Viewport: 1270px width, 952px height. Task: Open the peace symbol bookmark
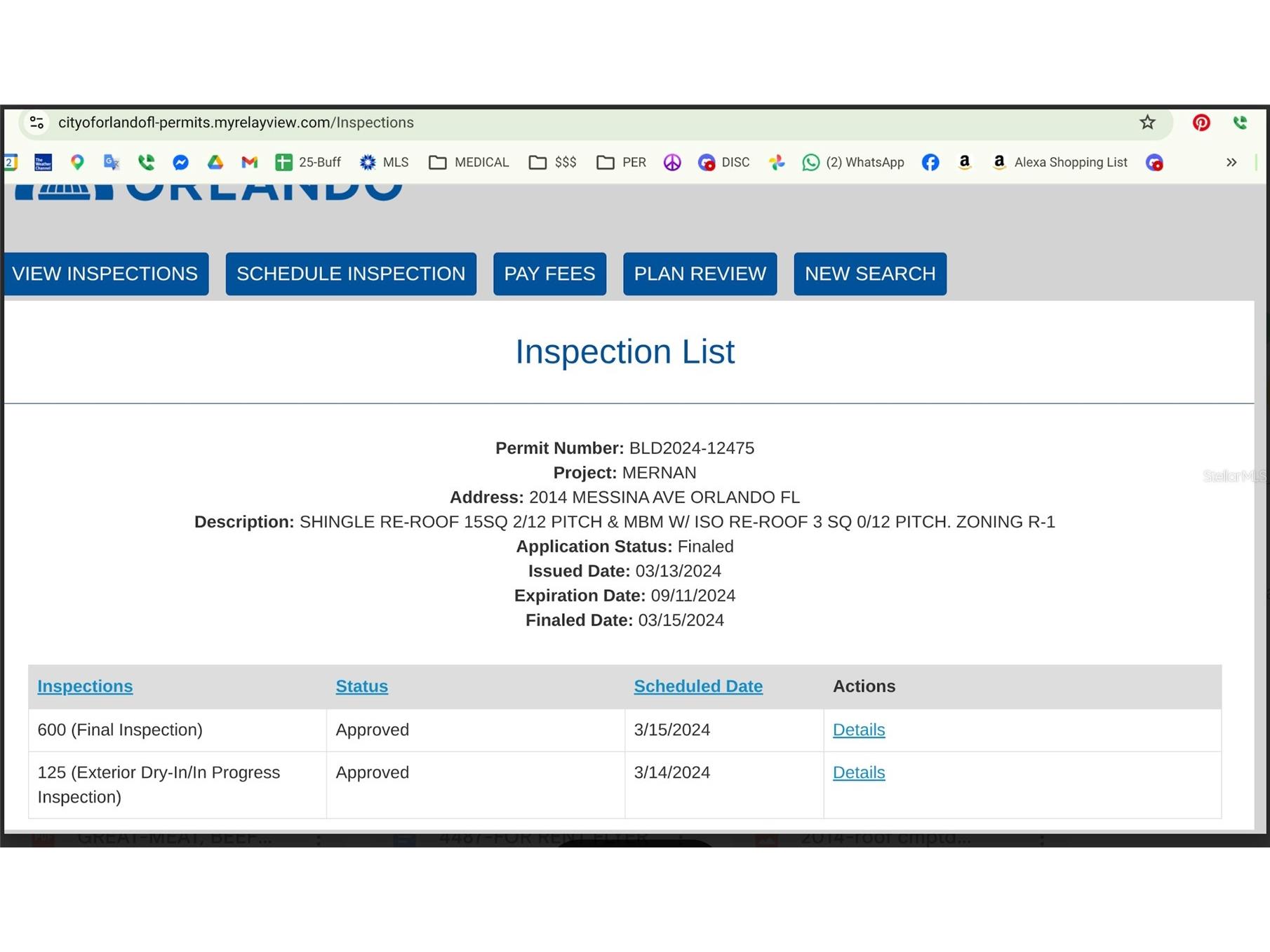pyautogui.click(x=672, y=163)
